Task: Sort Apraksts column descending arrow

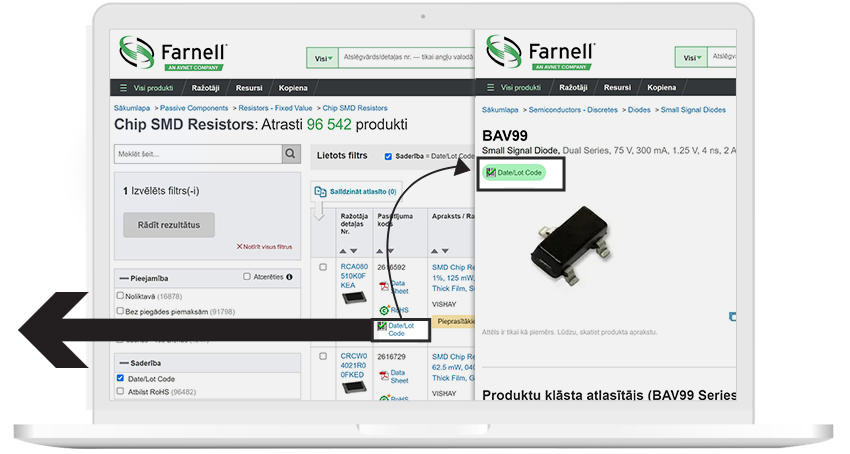Action: click(445, 251)
